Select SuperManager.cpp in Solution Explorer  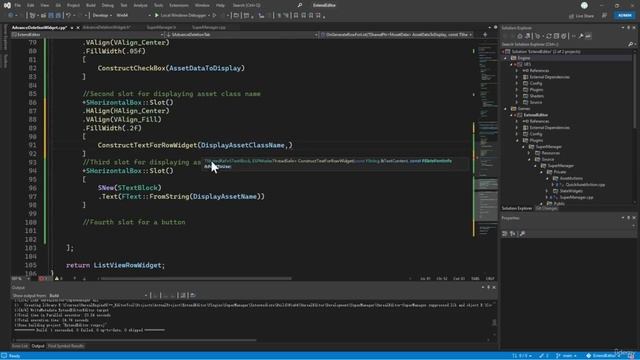click(576, 198)
